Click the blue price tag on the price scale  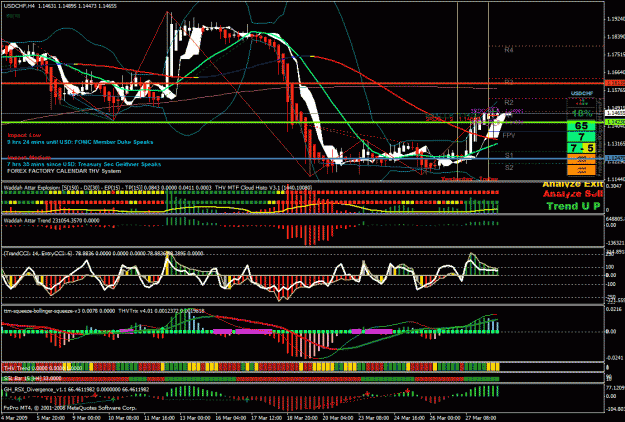615,158
